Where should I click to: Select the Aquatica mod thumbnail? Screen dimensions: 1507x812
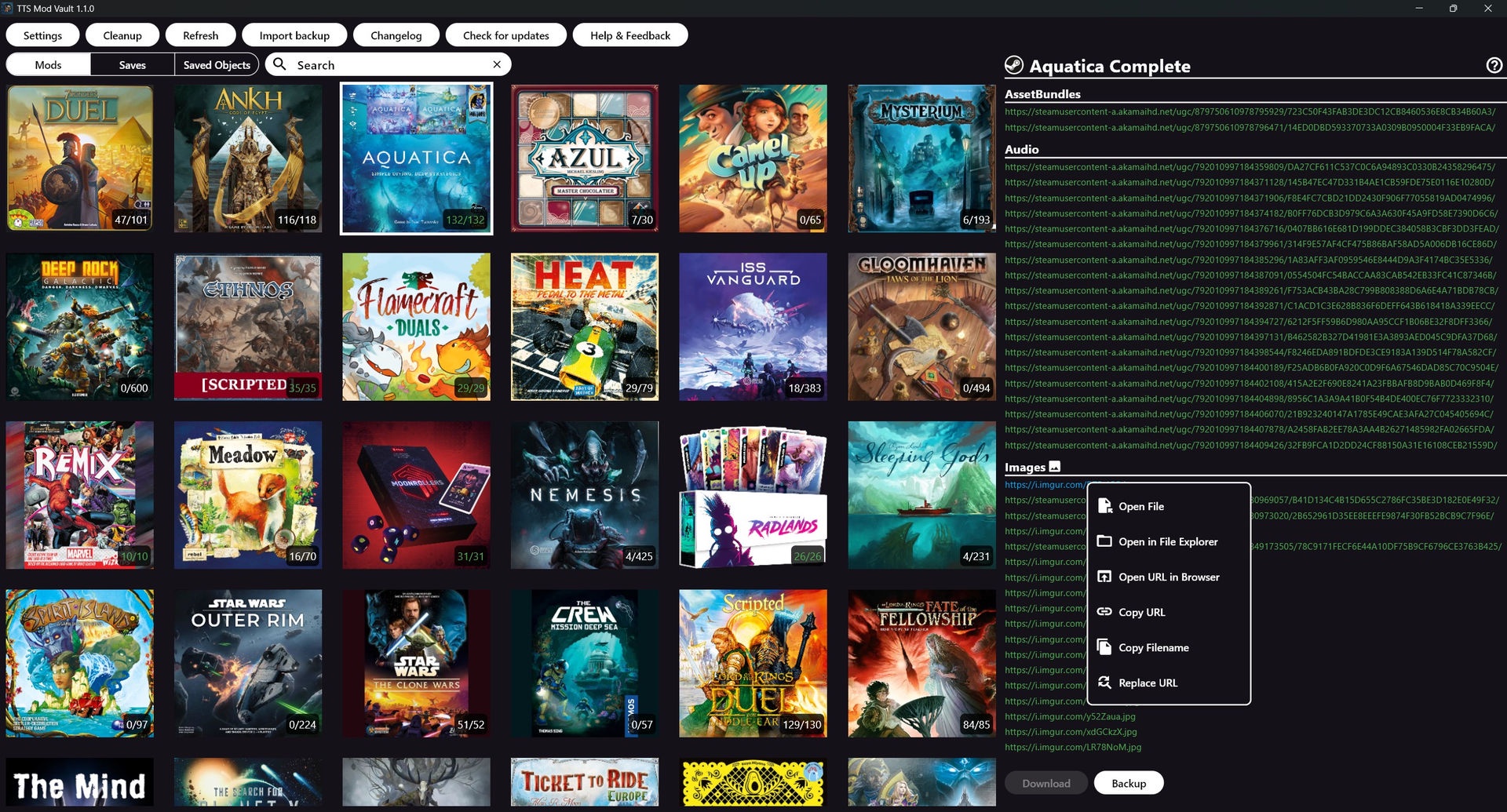coord(417,158)
